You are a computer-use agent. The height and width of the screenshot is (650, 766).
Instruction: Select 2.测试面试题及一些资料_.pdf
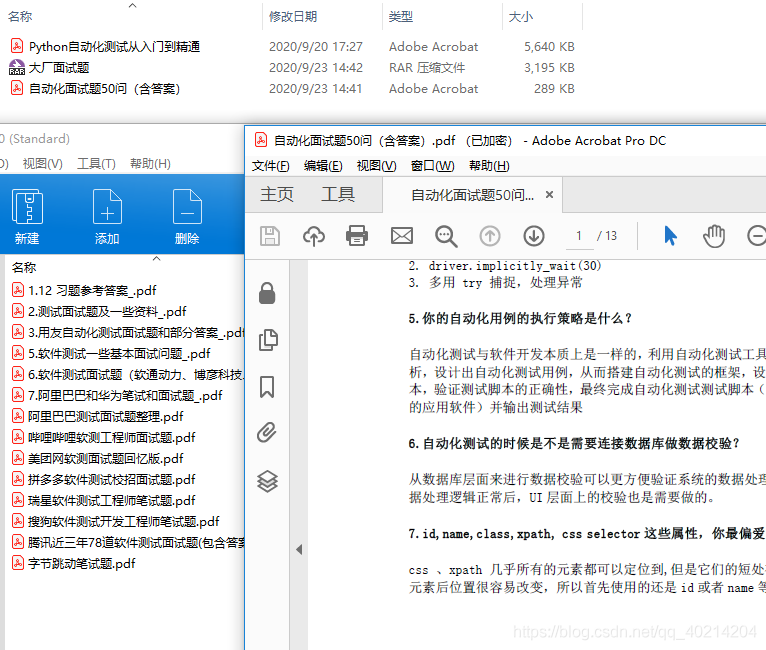click(107, 312)
